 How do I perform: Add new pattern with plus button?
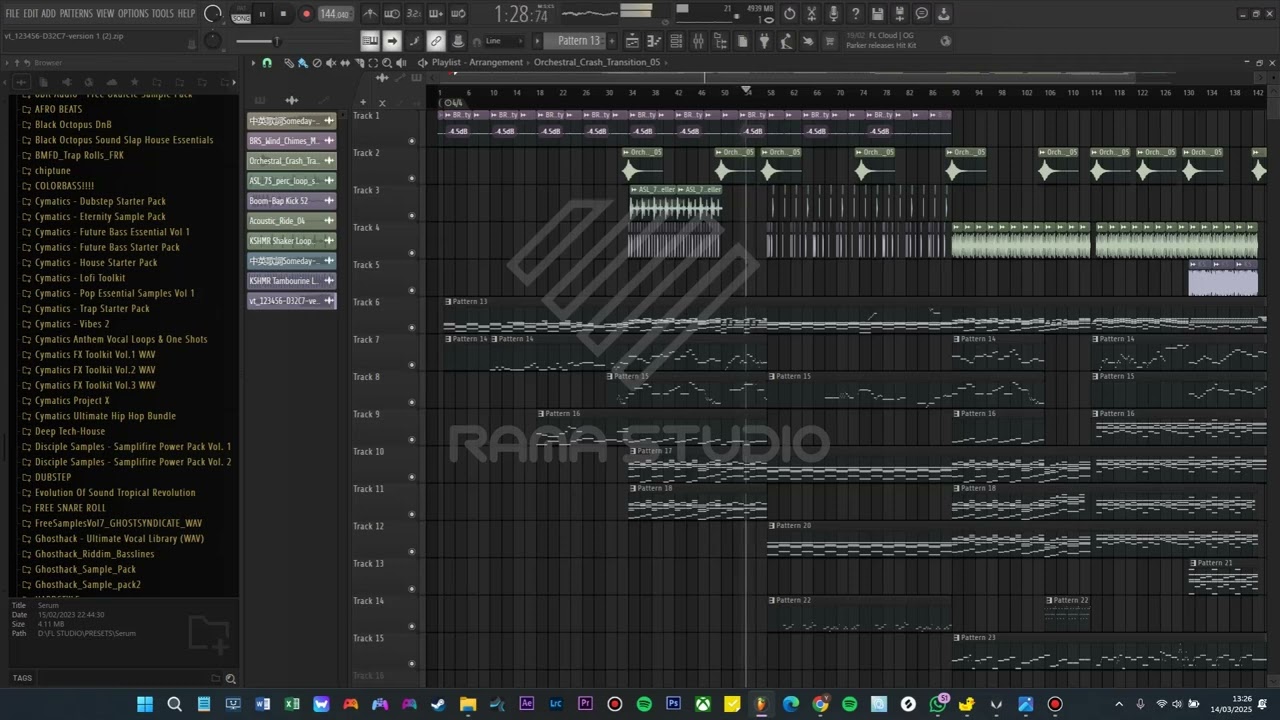click(x=612, y=41)
